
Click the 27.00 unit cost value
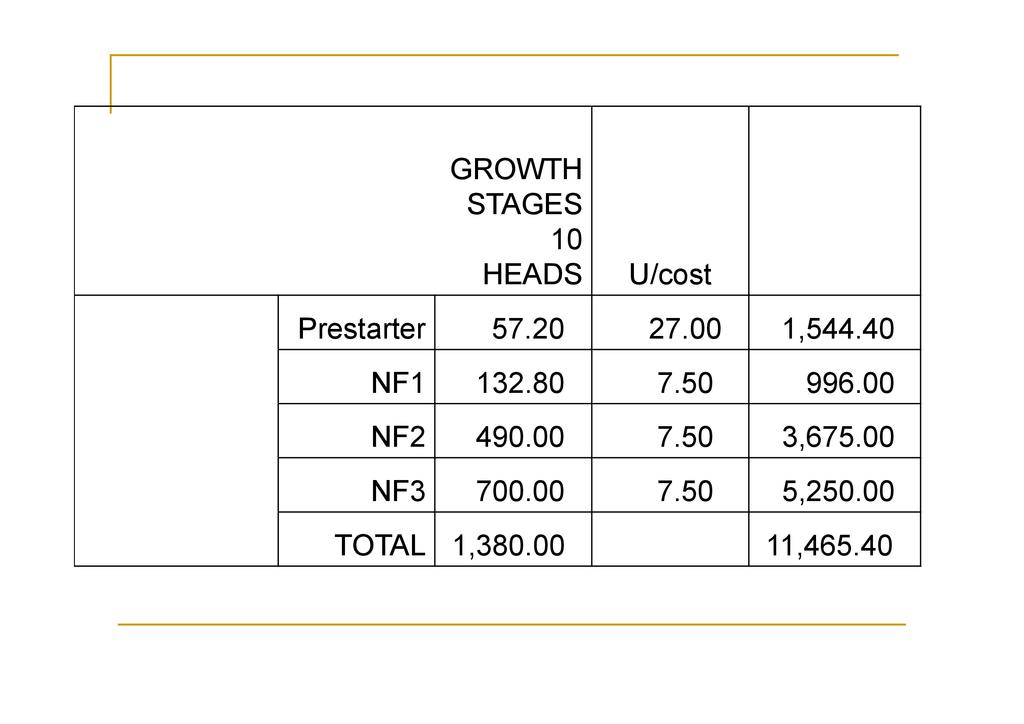click(x=684, y=329)
